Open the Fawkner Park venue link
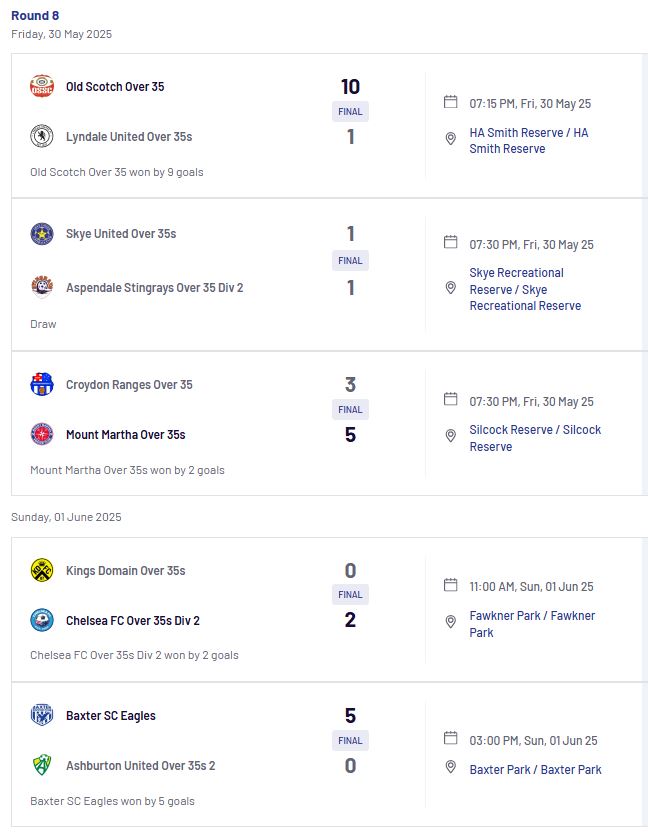This screenshot has height=833, width=648. [x=532, y=624]
